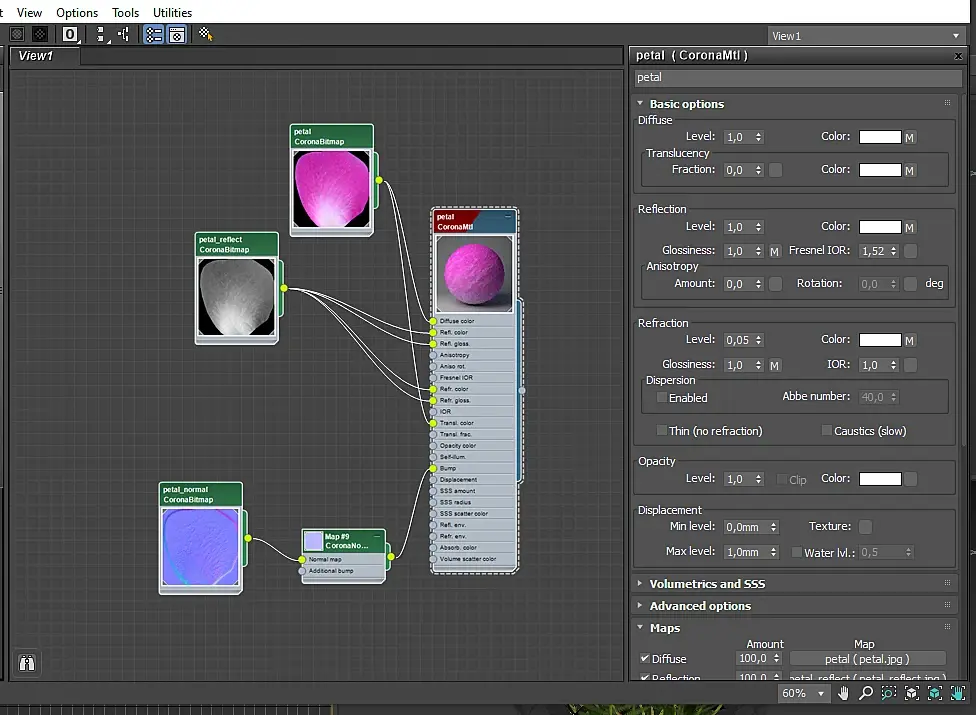Click the Diffuse color white swatch
Image resolution: width=976 pixels, height=715 pixels.
coord(880,137)
